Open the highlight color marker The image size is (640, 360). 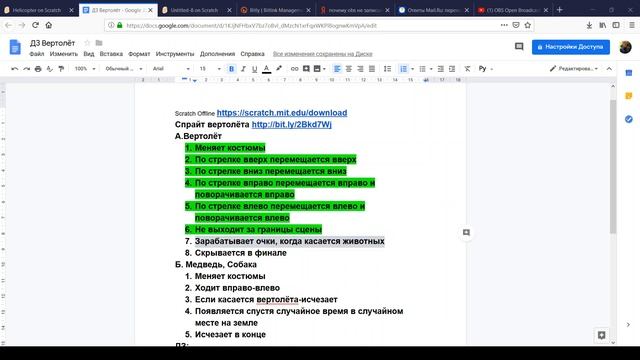pos(279,69)
